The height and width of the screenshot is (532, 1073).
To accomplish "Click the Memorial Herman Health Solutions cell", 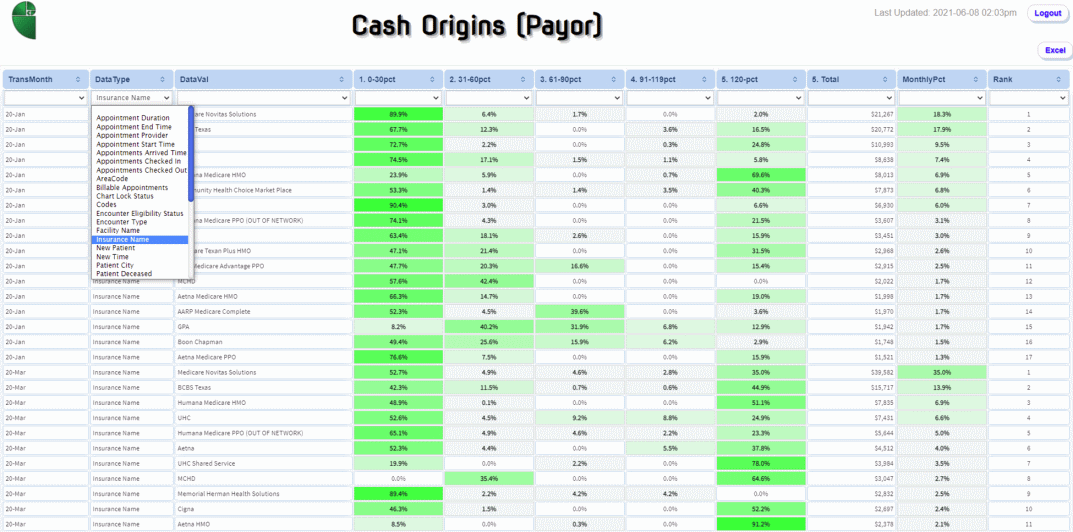I will click(263, 494).
